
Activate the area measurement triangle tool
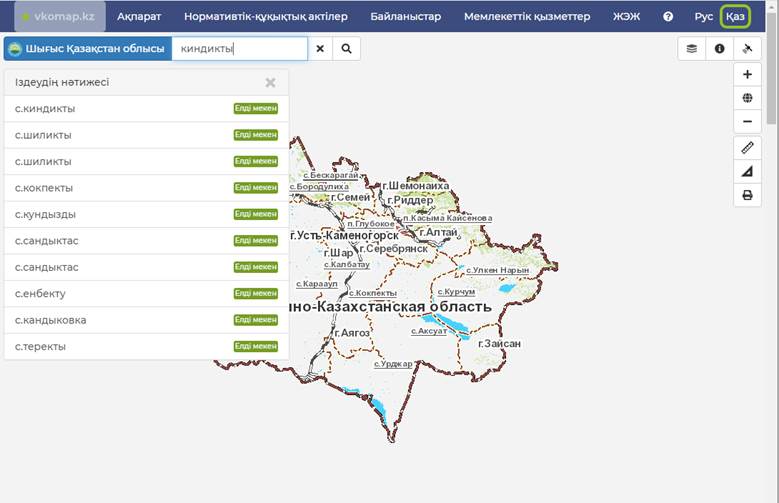tap(747, 172)
